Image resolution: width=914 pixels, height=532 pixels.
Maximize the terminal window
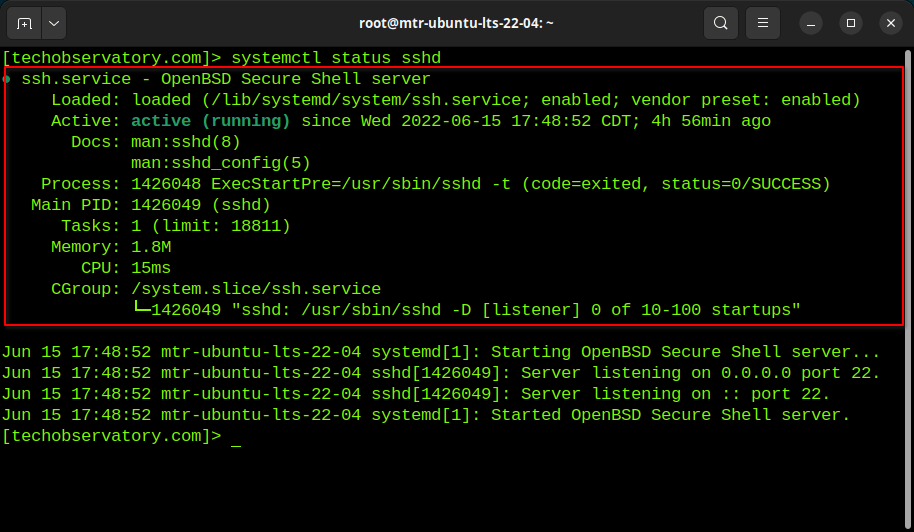(x=850, y=23)
